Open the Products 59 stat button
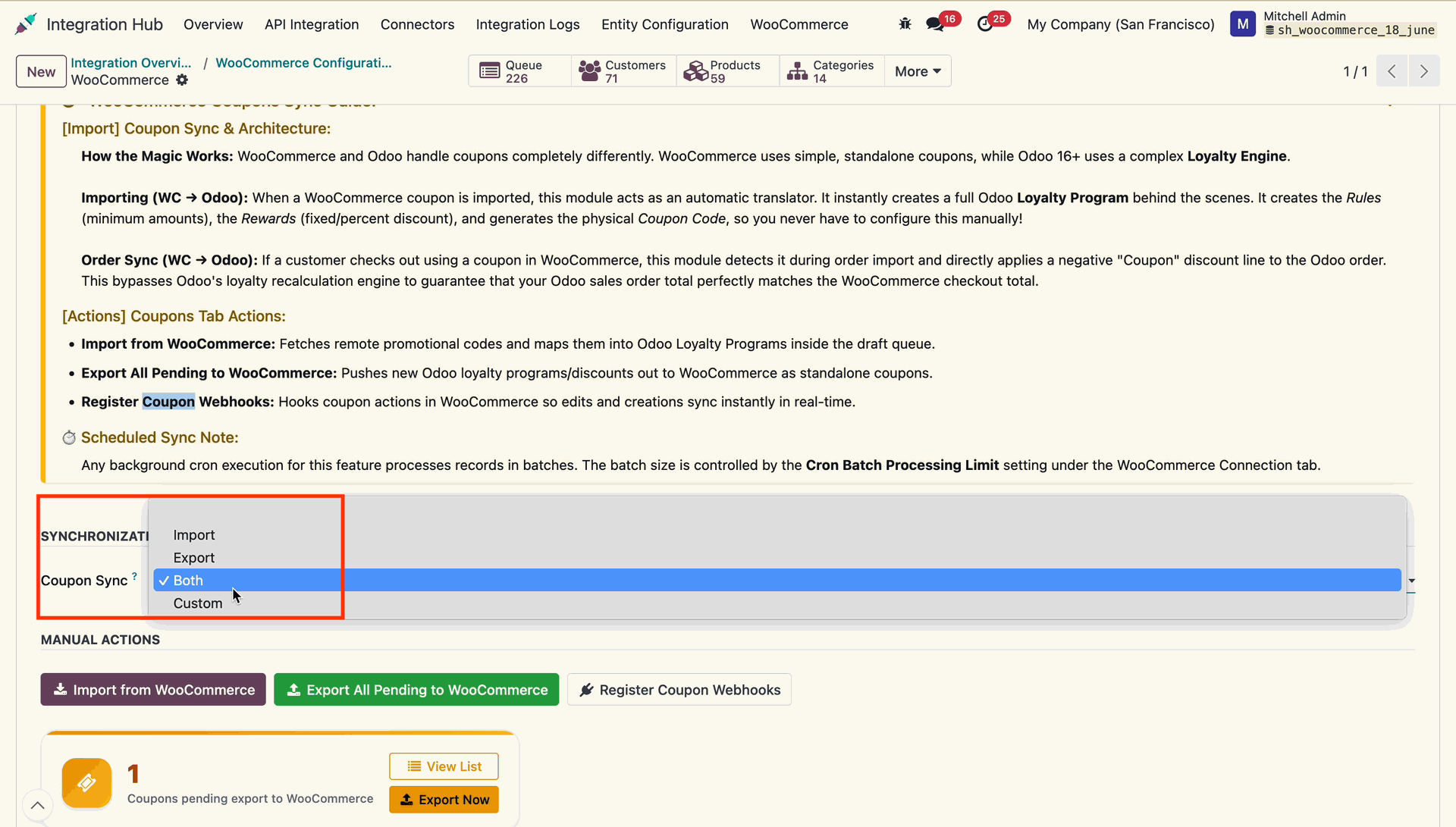This screenshot has height=827, width=1456. (x=728, y=71)
